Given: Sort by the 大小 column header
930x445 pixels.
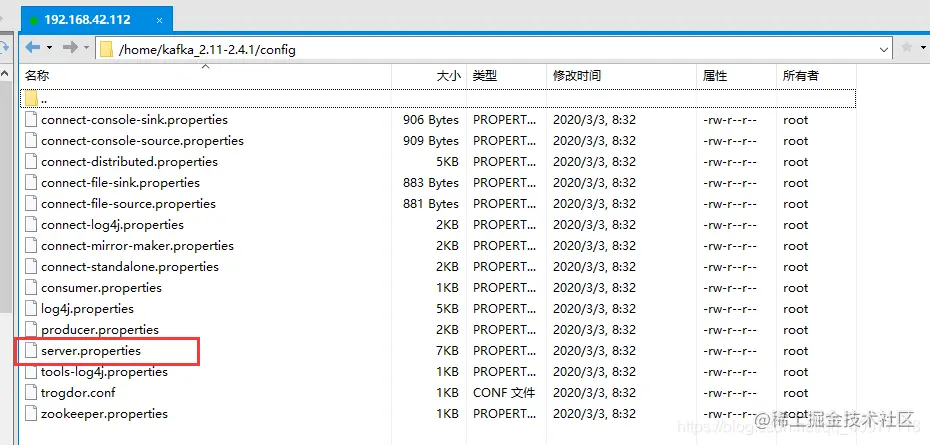Looking at the screenshot, I should tap(429, 75).
